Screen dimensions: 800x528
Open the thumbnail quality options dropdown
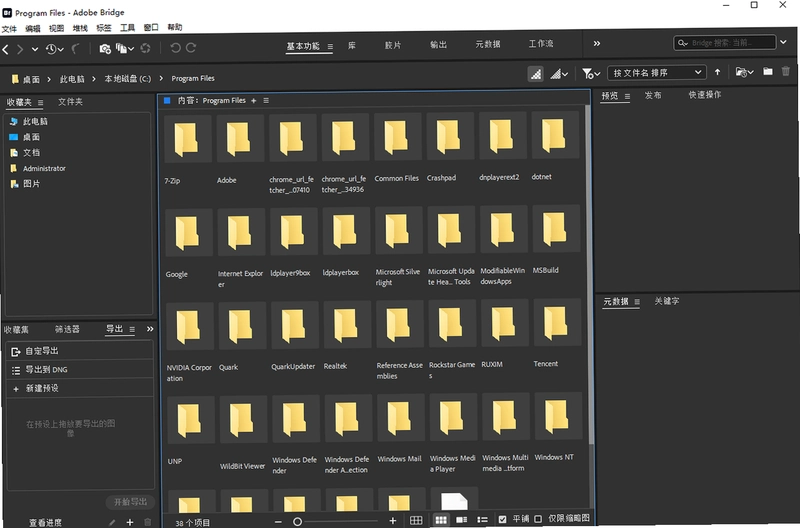point(559,74)
